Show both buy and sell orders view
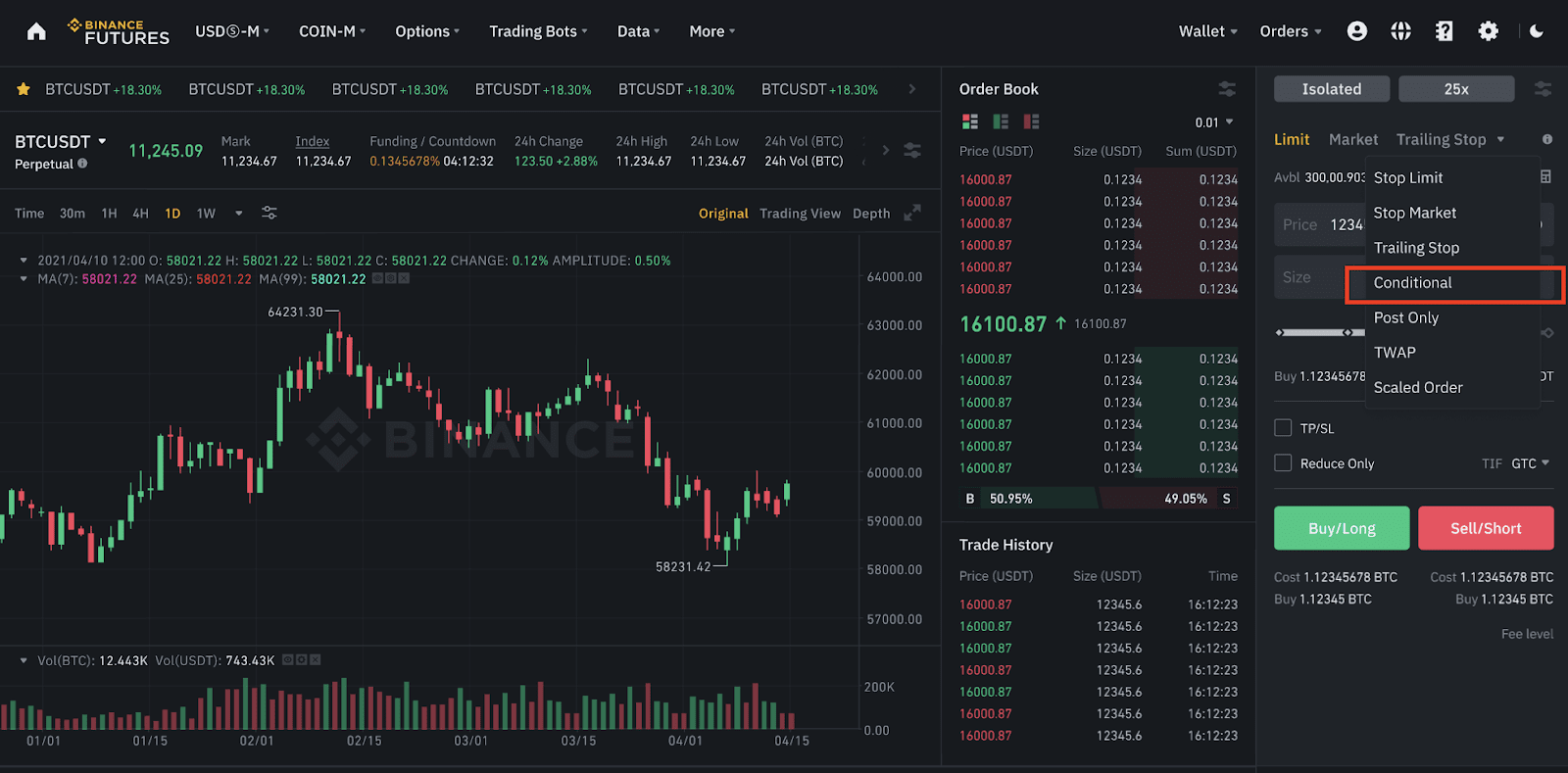This screenshot has height=773, width=1568. click(970, 121)
